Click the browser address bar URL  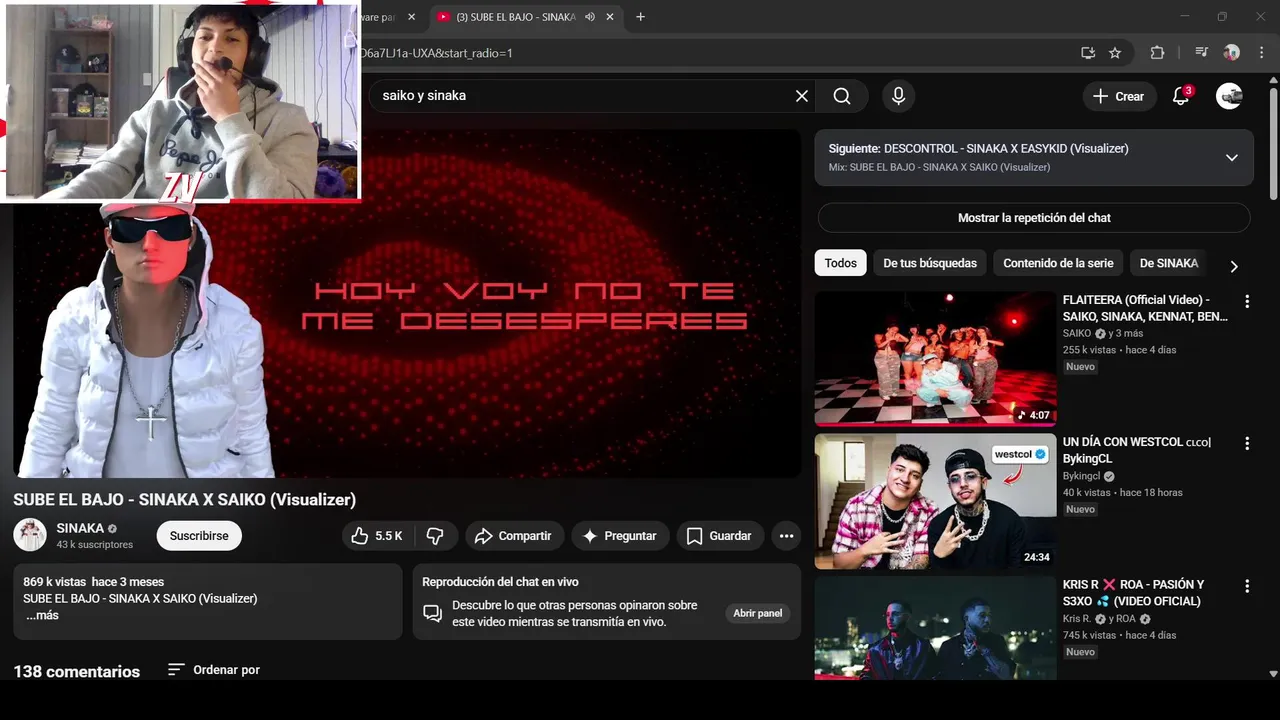[436, 53]
